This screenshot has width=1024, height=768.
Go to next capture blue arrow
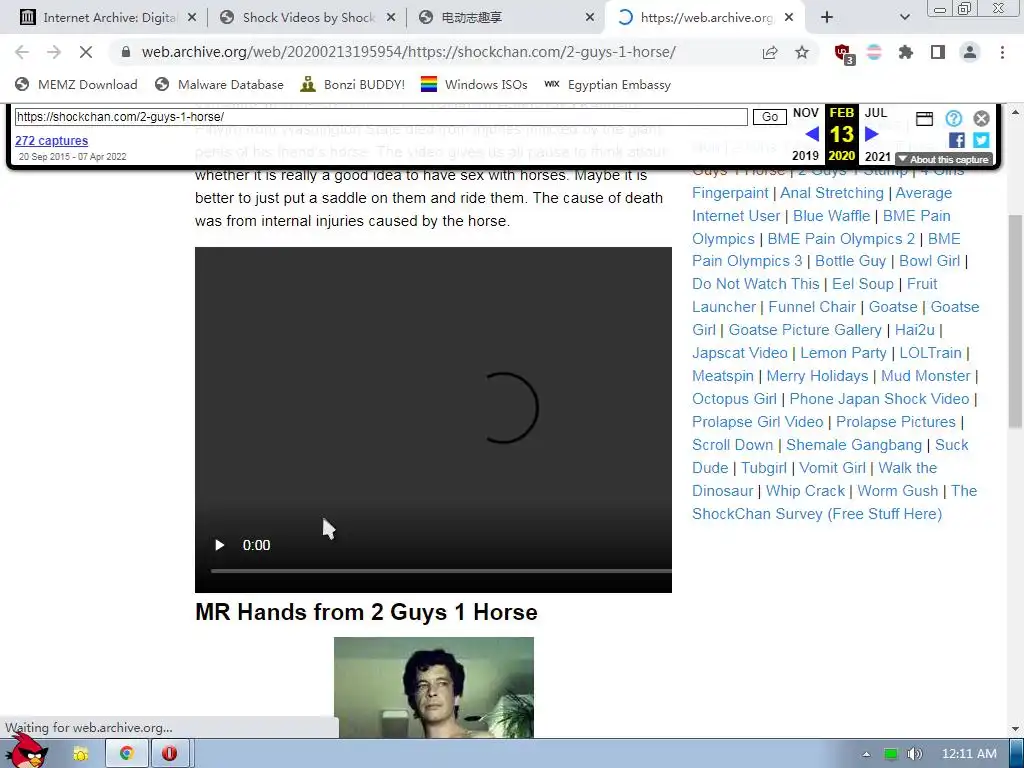point(871,135)
